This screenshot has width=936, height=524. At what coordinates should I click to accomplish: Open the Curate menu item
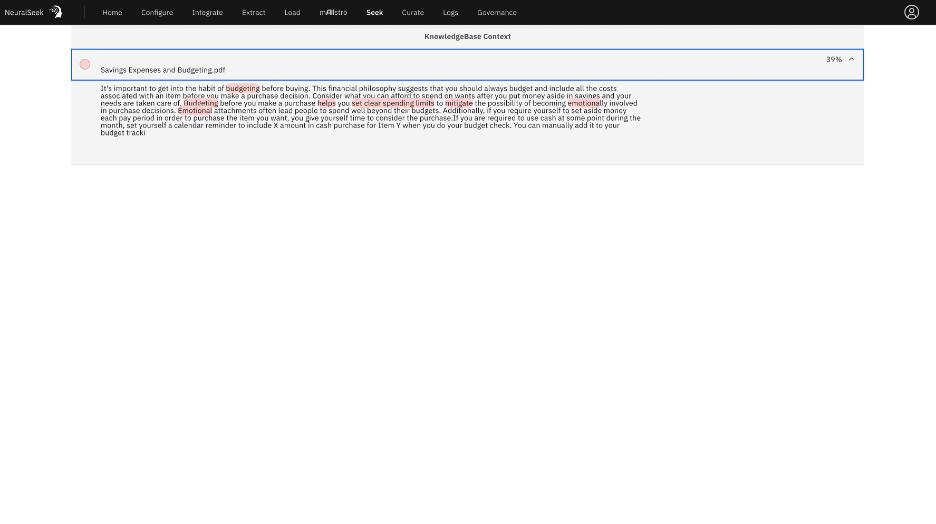412,13
